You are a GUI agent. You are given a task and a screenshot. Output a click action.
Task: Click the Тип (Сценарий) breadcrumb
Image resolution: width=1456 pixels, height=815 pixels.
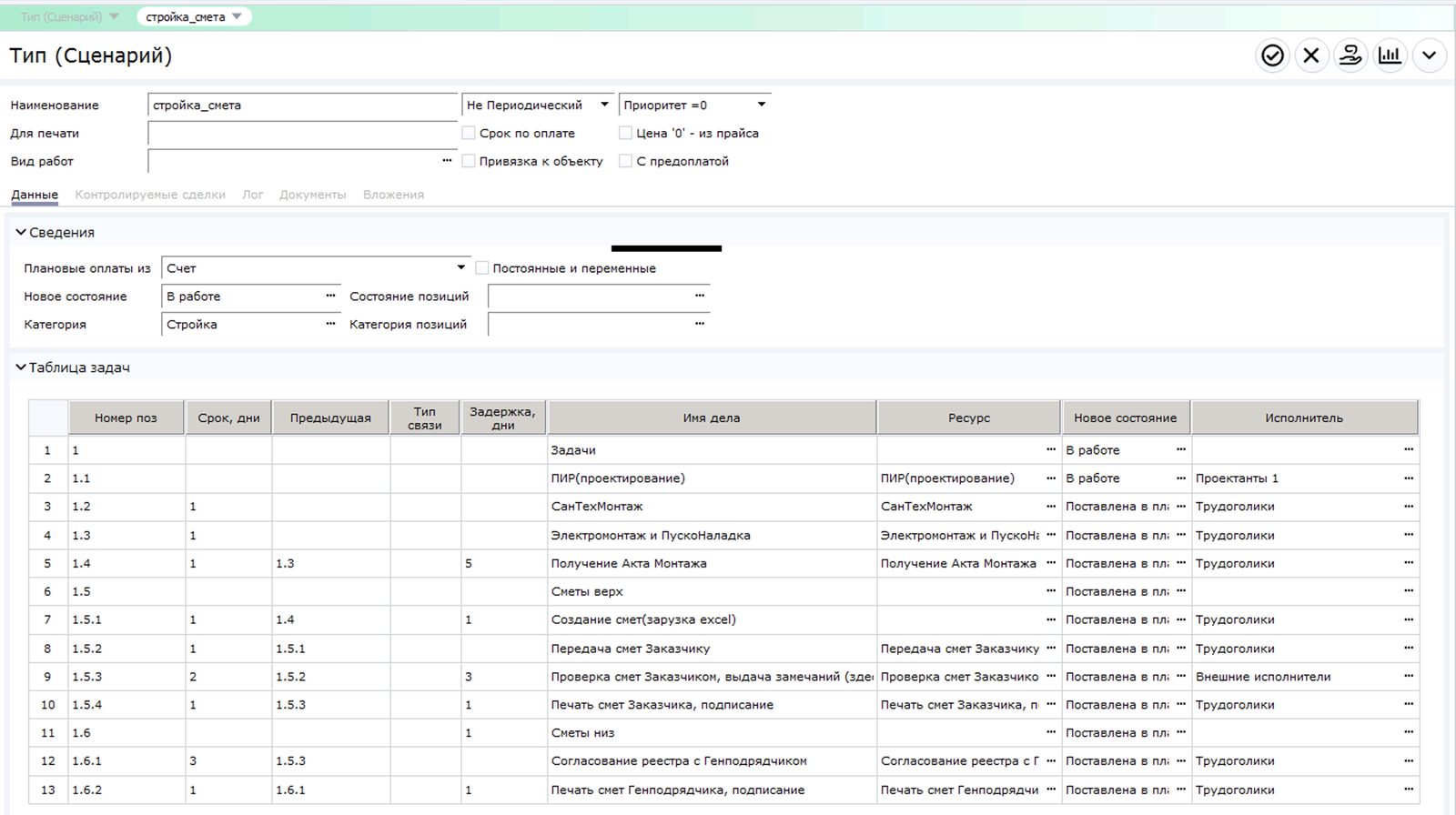69,16
